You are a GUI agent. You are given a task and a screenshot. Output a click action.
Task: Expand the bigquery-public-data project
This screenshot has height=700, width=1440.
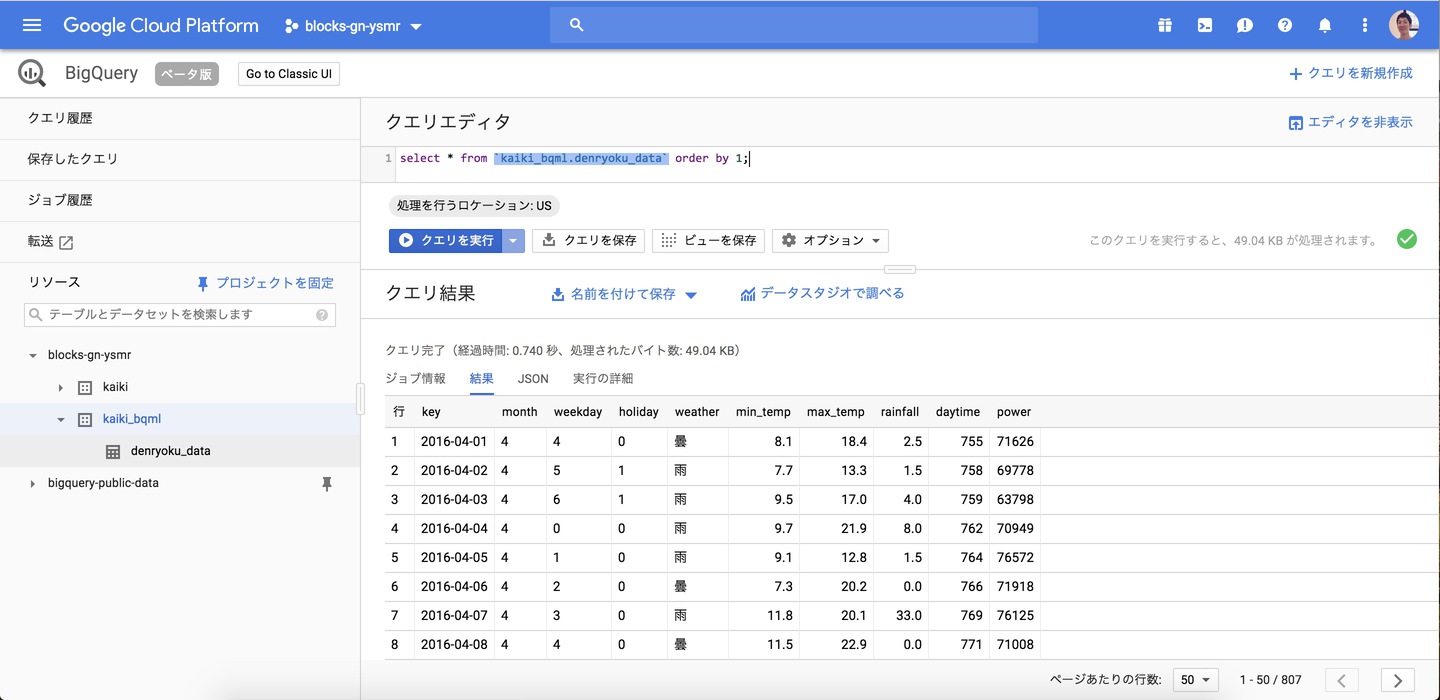33,483
